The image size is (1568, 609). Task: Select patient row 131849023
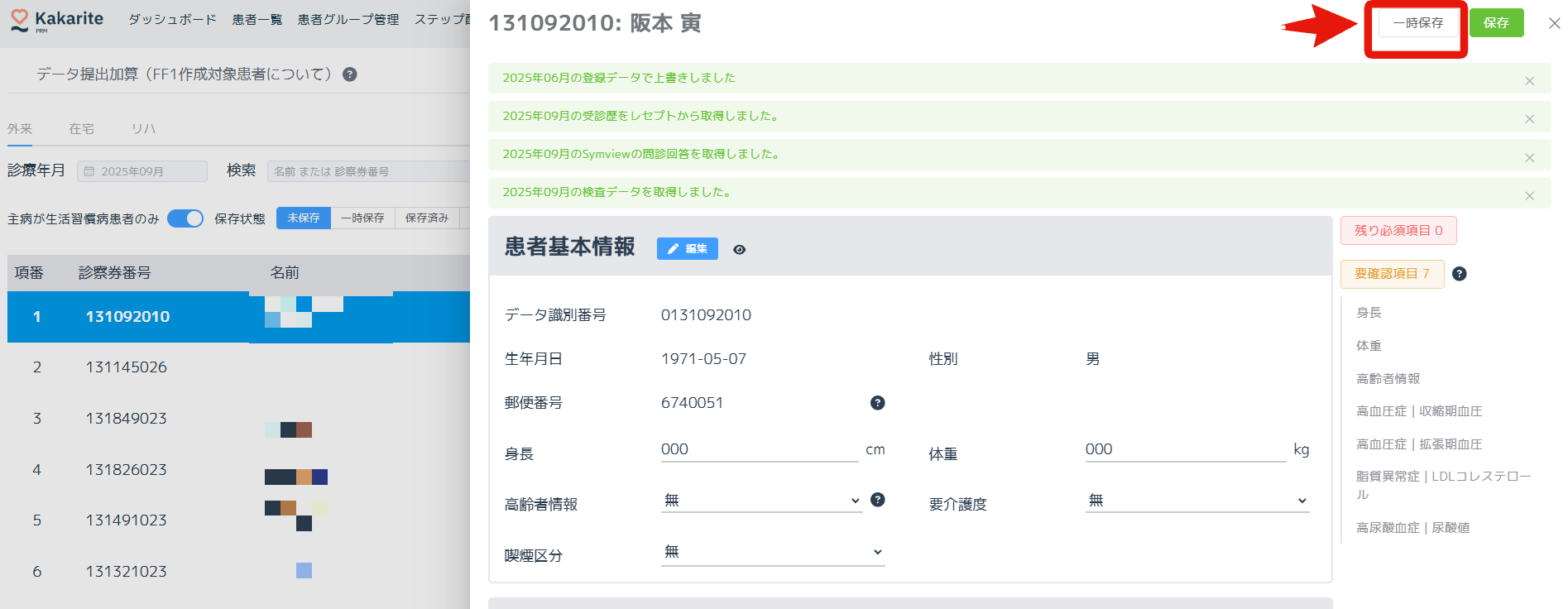239,419
